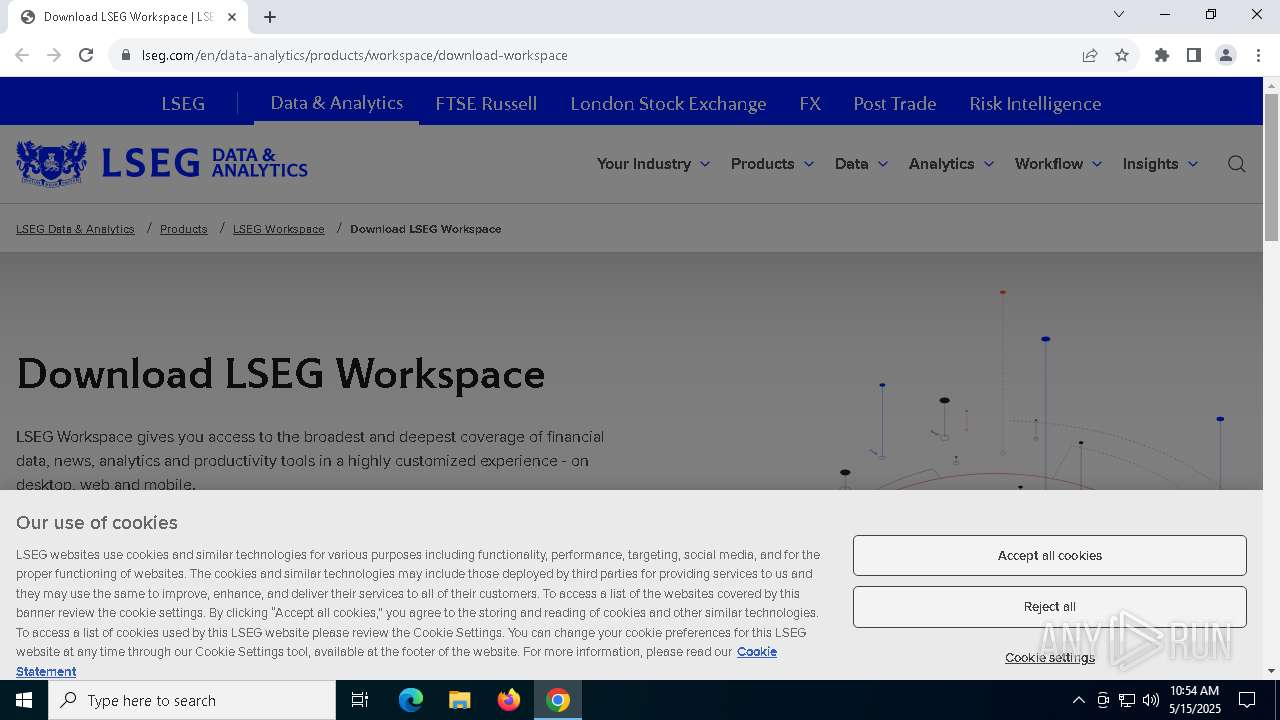This screenshot has width=1280, height=720.
Task: Open Task View in the taskbar
Action: click(x=360, y=700)
